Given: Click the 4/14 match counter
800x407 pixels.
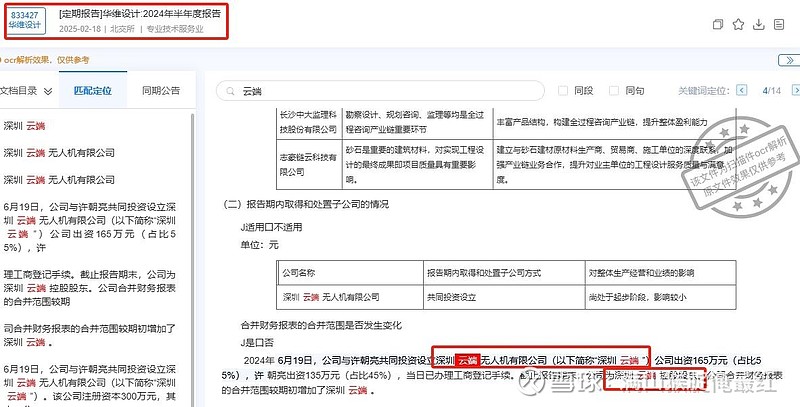Looking at the screenshot, I should tap(771, 91).
